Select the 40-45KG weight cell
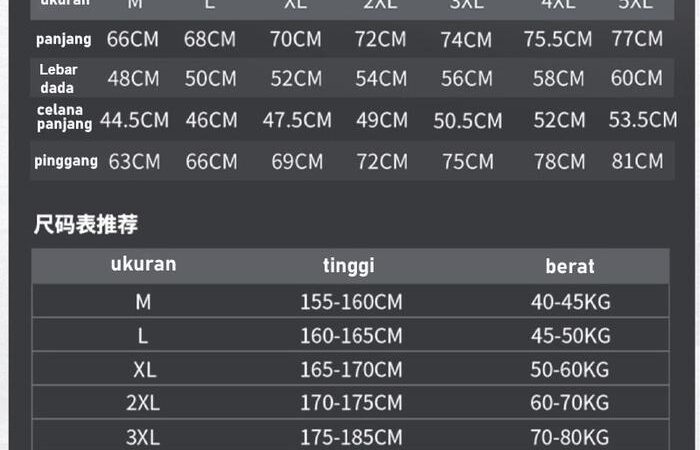The height and width of the screenshot is (450, 700). coord(570,301)
